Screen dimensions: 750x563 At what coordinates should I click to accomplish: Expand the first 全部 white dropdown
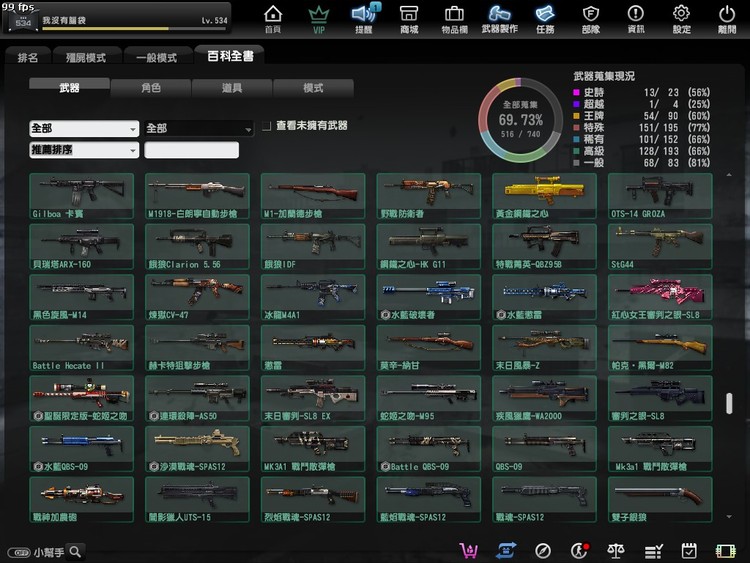[x=84, y=129]
